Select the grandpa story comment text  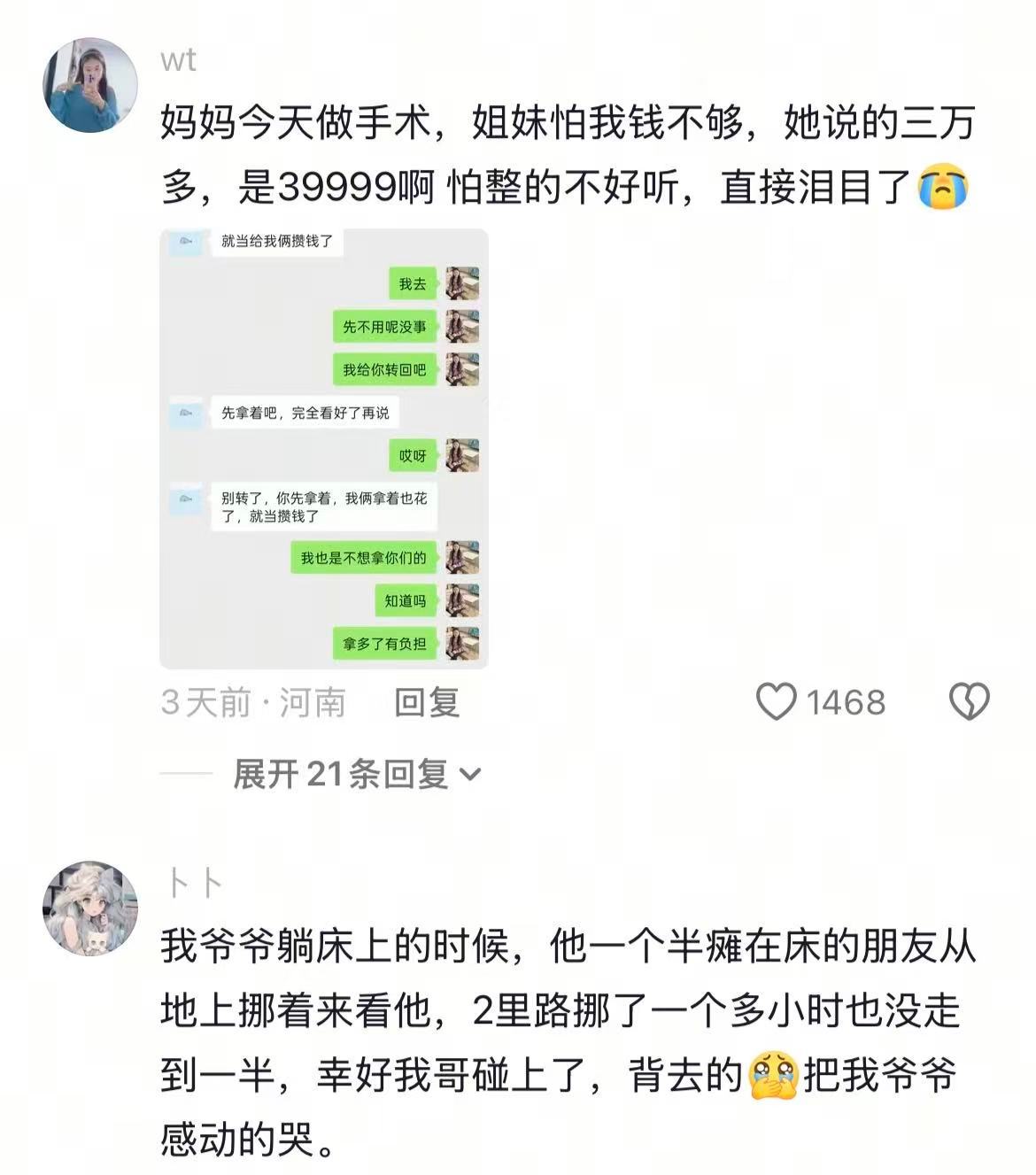(x=567, y=1043)
